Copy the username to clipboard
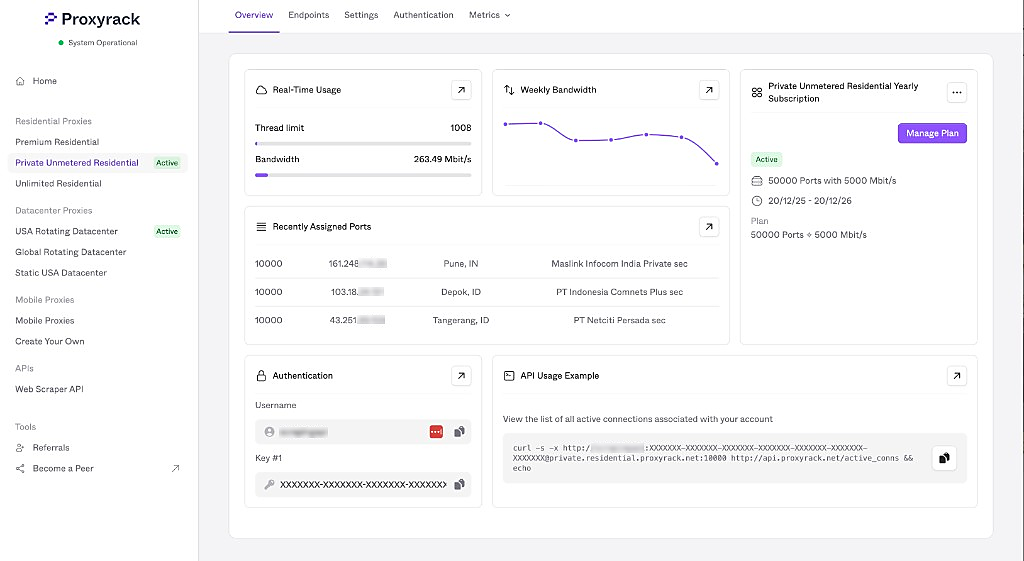 [x=460, y=432]
